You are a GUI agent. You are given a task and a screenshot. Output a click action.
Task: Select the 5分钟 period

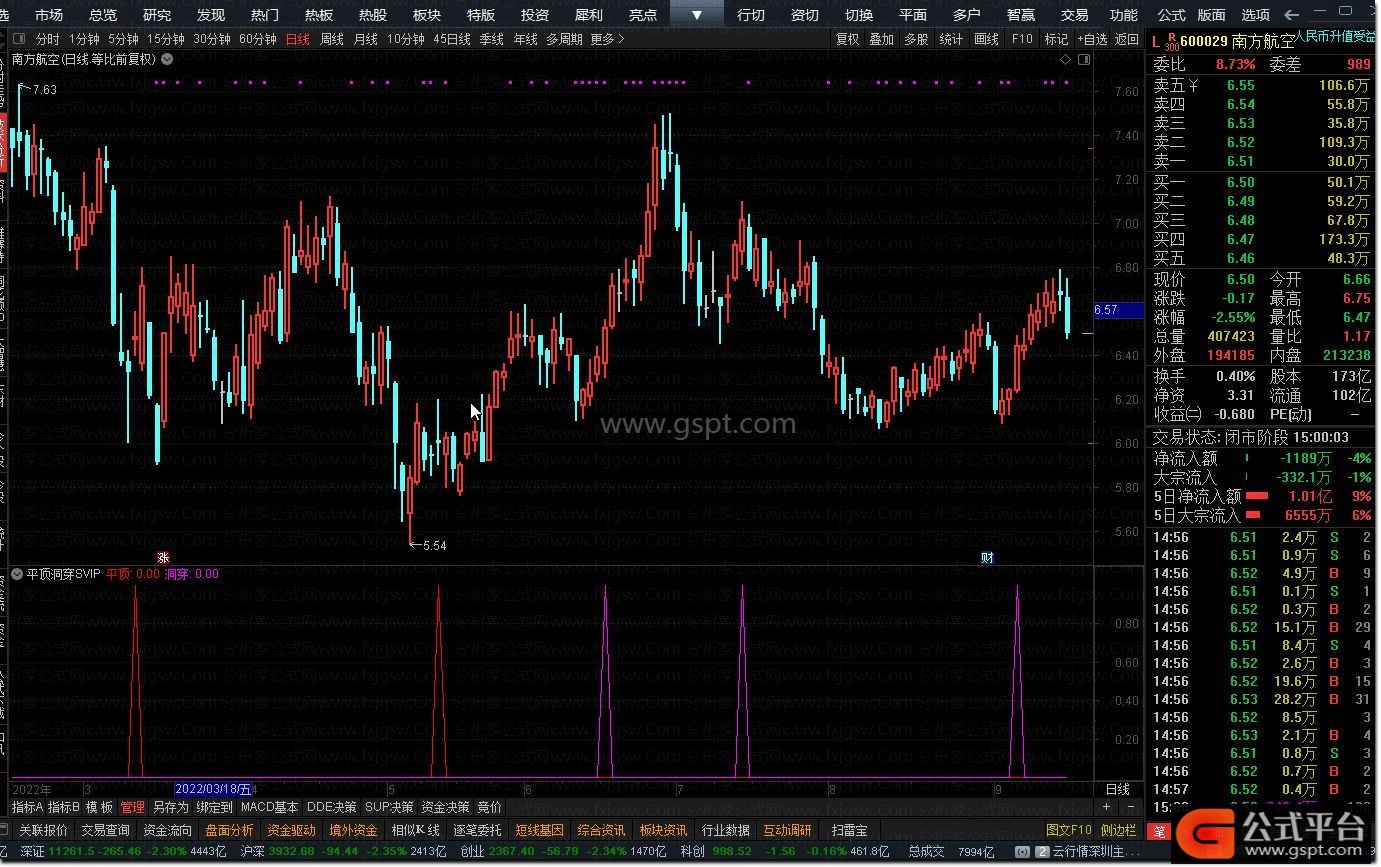click(x=123, y=39)
